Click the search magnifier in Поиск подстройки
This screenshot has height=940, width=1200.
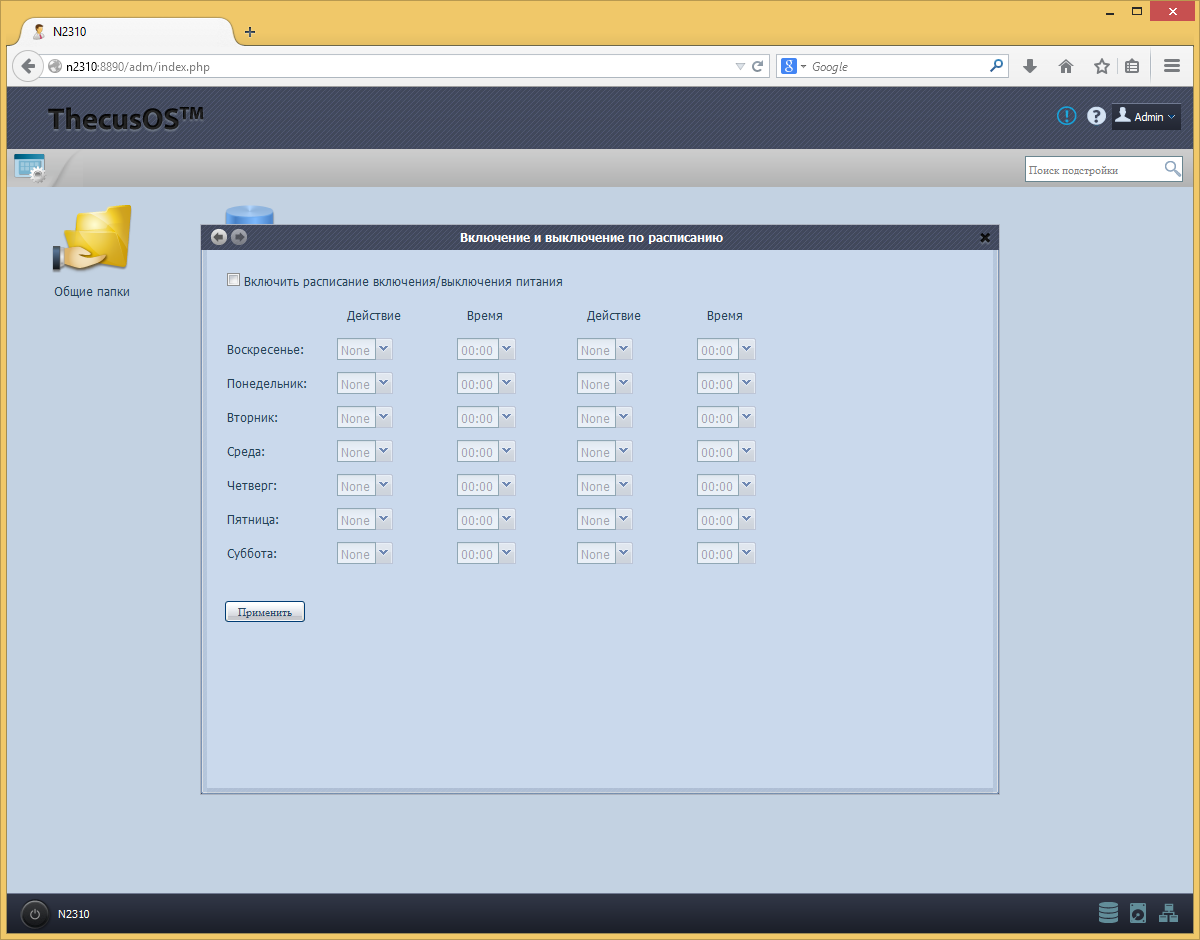point(1173,169)
